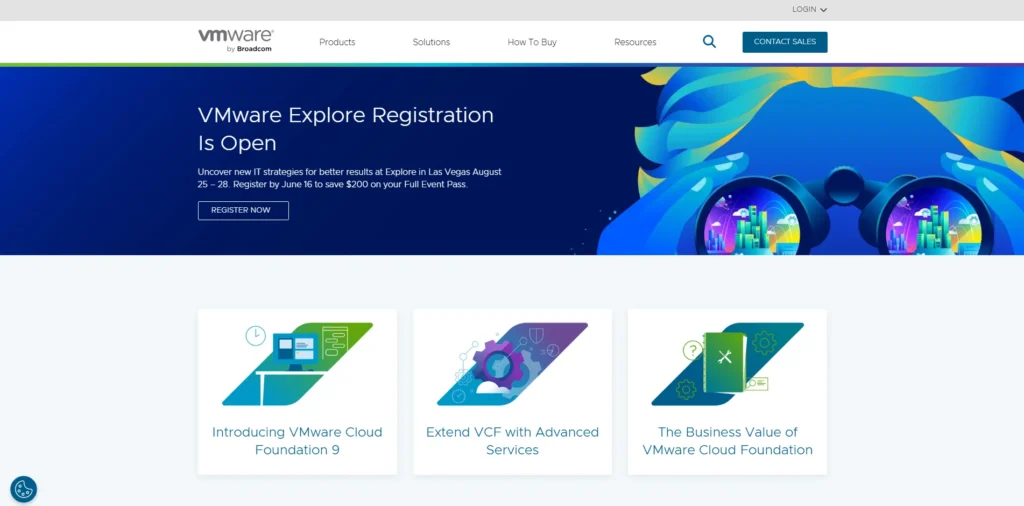
Task: Click the REGISTER NOW button
Action: coord(243,210)
